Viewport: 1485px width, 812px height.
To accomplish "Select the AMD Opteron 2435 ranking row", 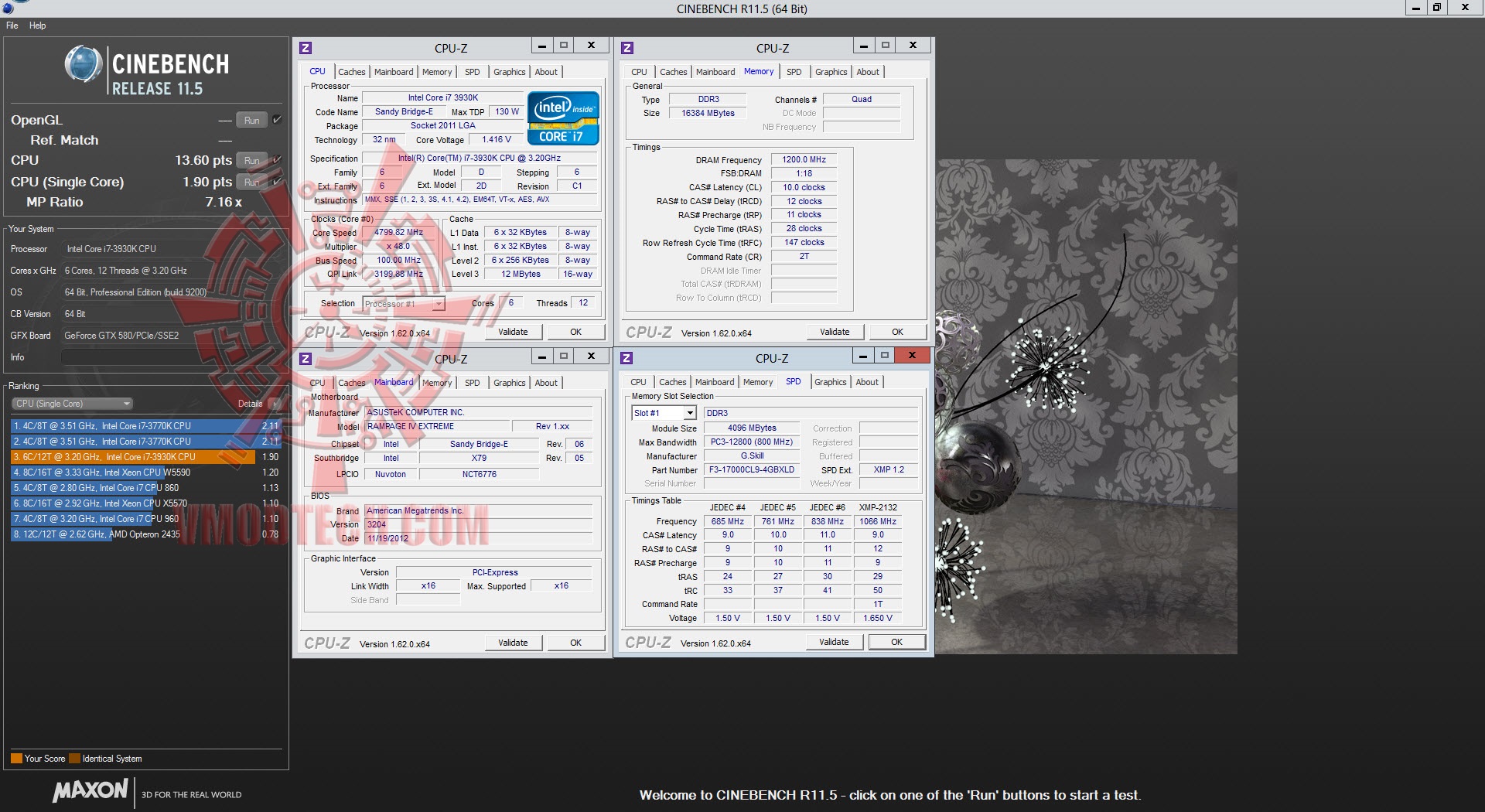I will (x=145, y=534).
